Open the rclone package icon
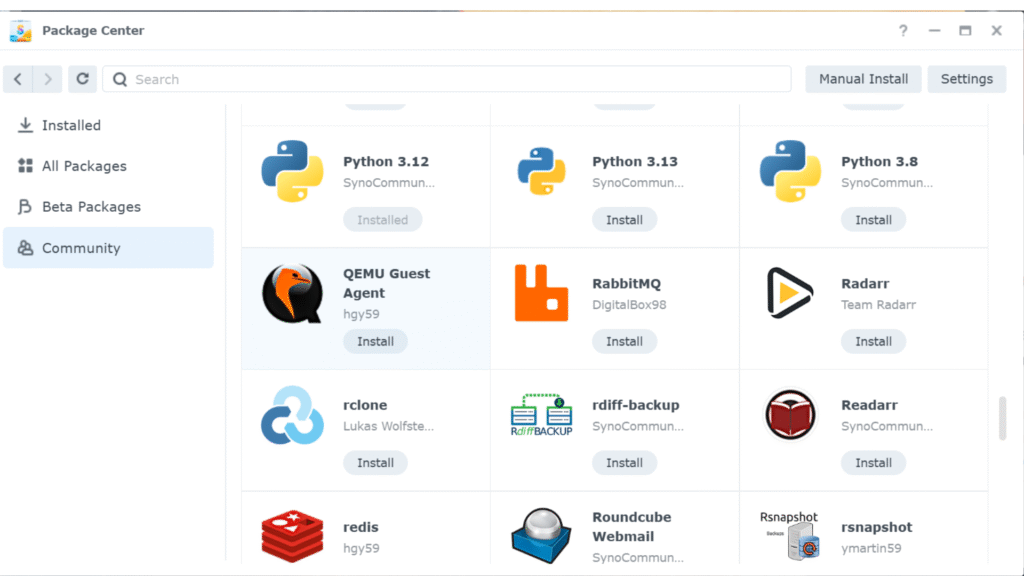The height and width of the screenshot is (576, 1024). (x=292, y=416)
